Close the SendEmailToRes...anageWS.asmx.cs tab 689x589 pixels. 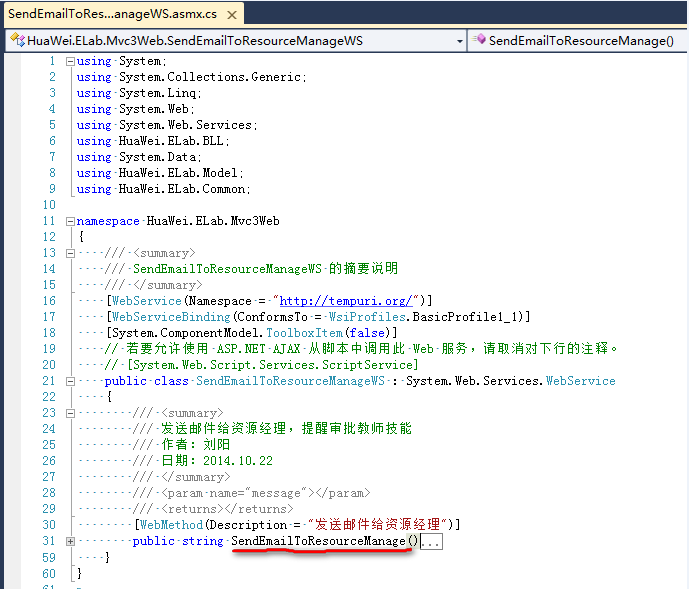(232, 15)
